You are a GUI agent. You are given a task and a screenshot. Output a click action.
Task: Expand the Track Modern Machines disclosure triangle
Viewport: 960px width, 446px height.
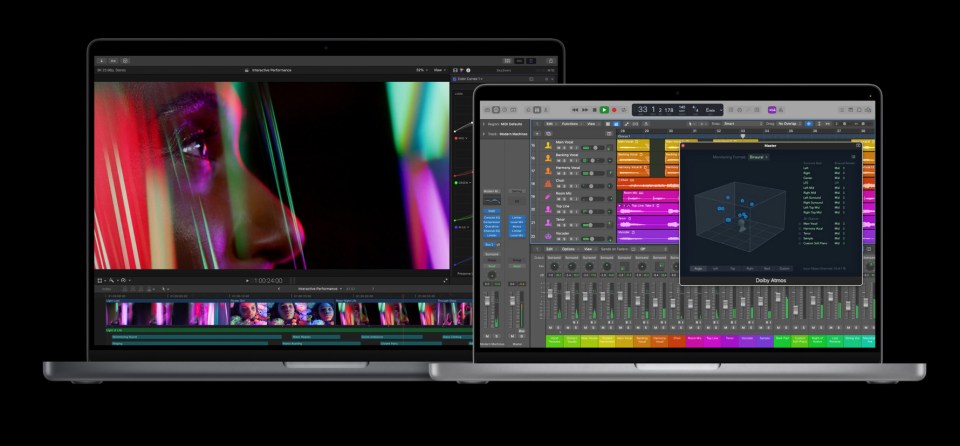click(484, 134)
